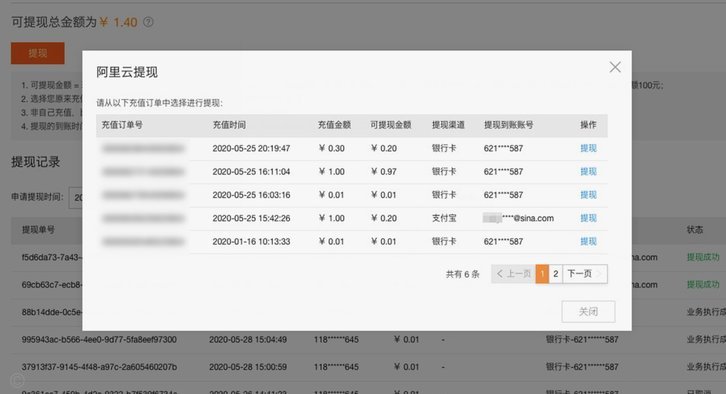Click 申请提现时间 date input in background
The height and width of the screenshot is (394, 726).
tap(75, 198)
